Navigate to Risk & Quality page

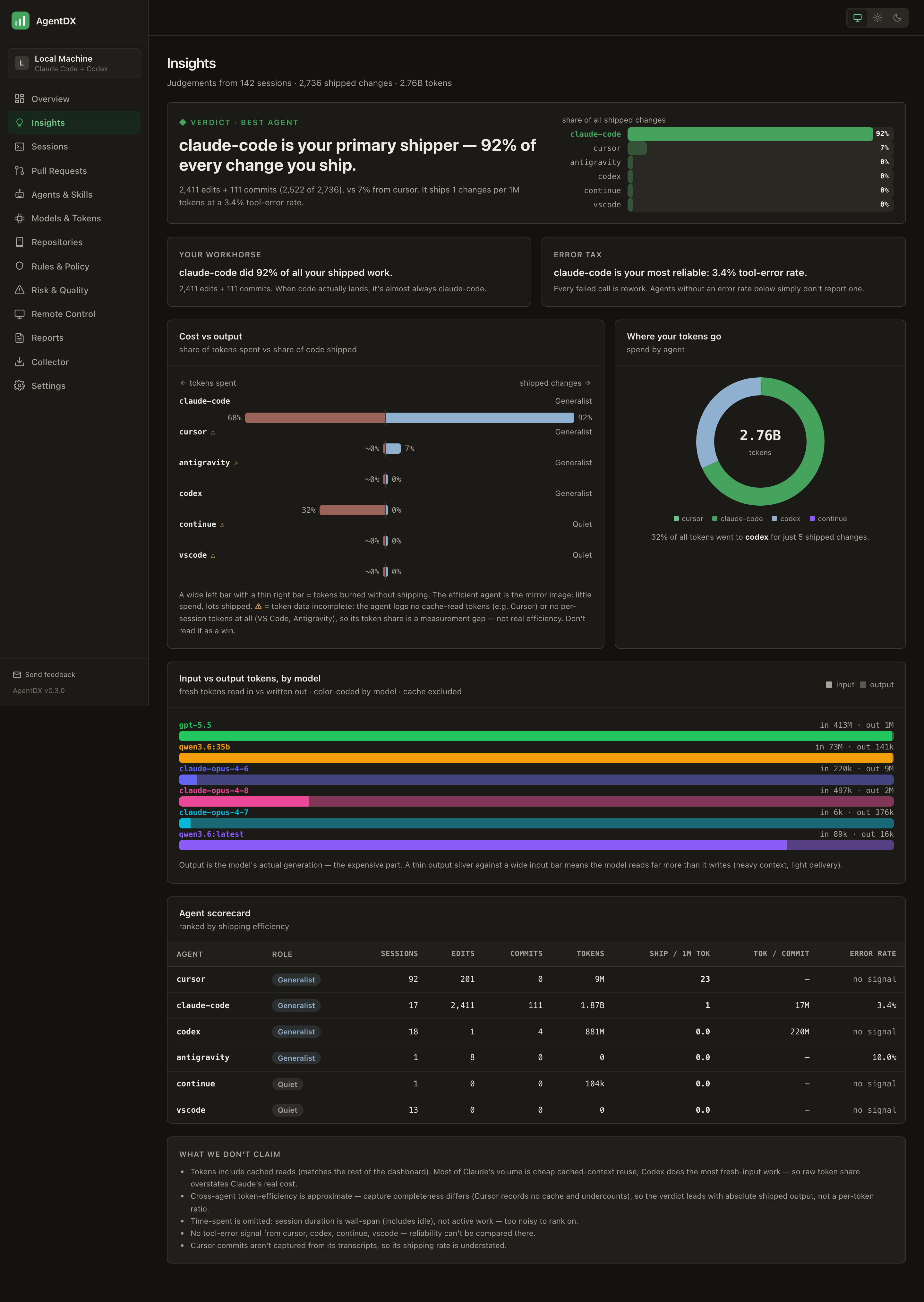point(74,290)
